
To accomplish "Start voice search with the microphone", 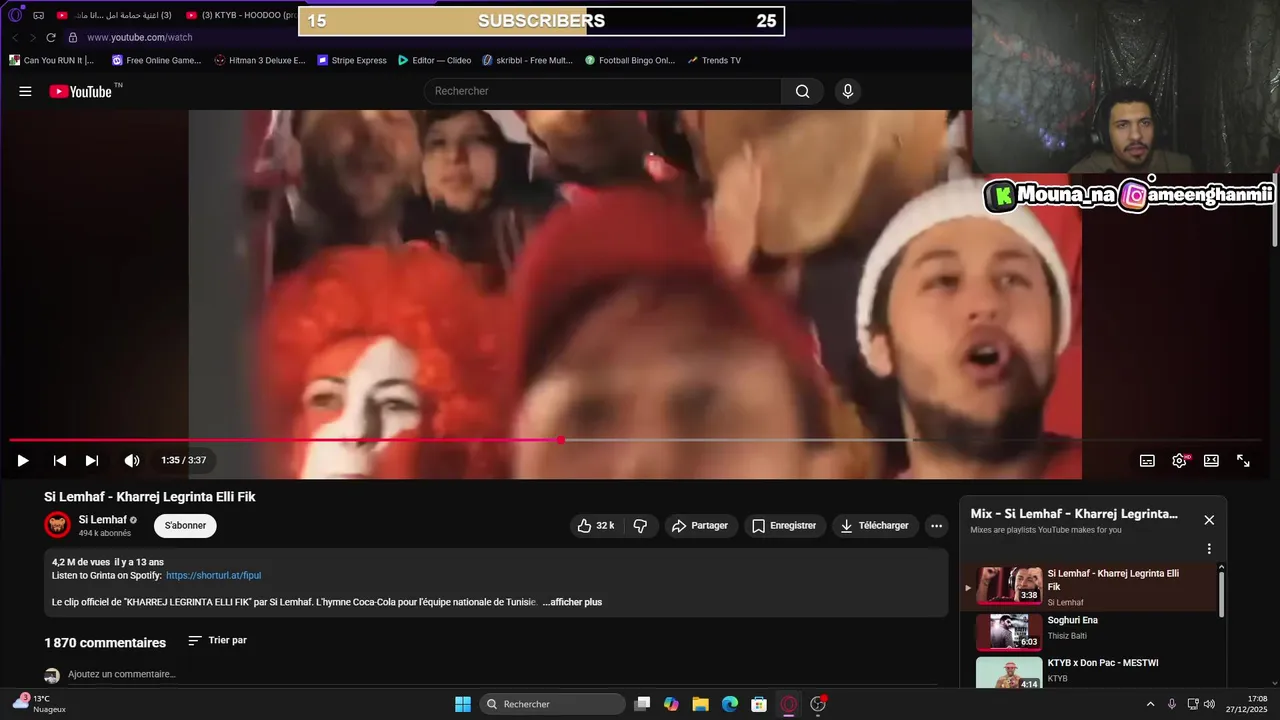I will point(848,91).
